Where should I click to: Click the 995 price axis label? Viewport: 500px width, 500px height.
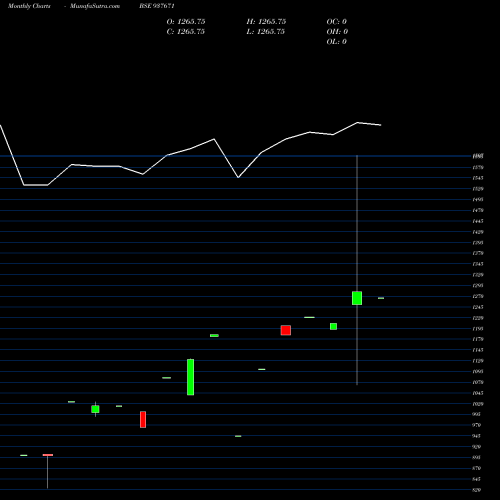(x=477, y=414)
